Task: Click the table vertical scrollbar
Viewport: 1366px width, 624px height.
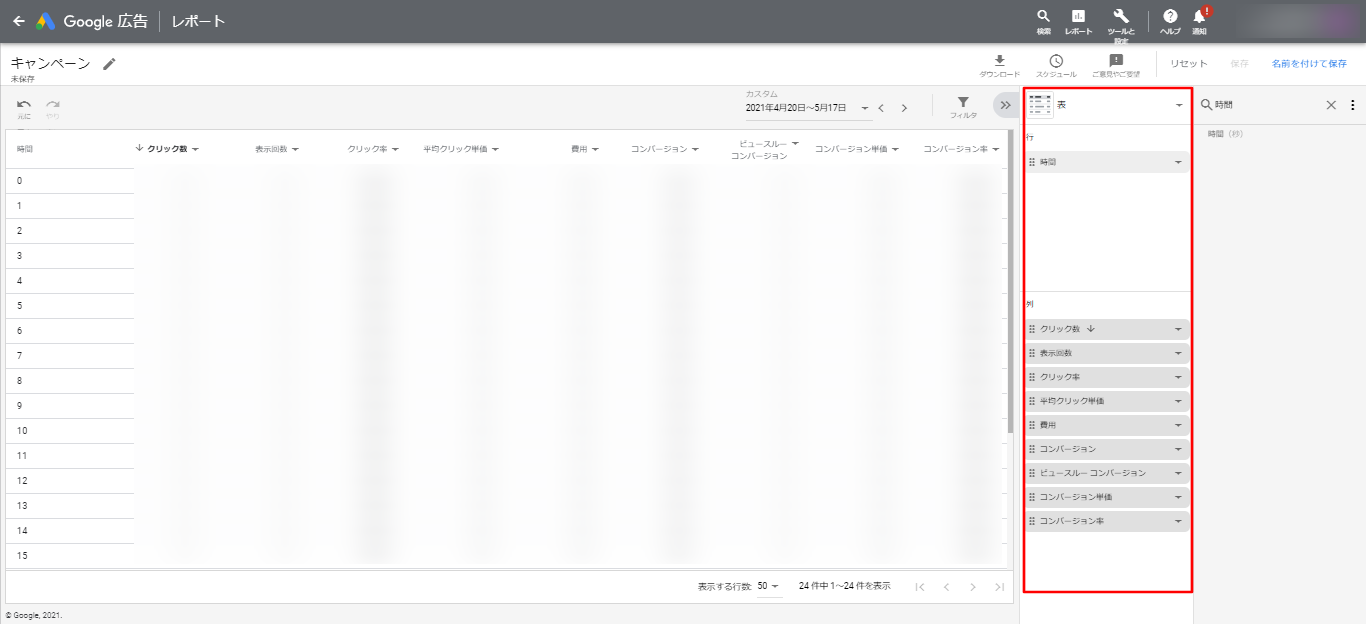Action: (x=1010, y=280)
